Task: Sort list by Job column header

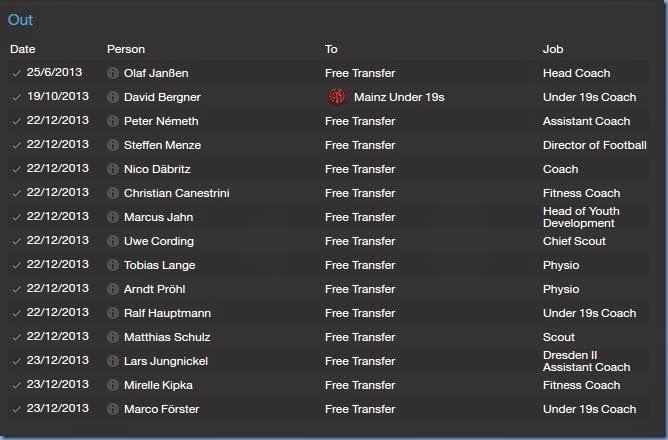Action: pos(553,49)
